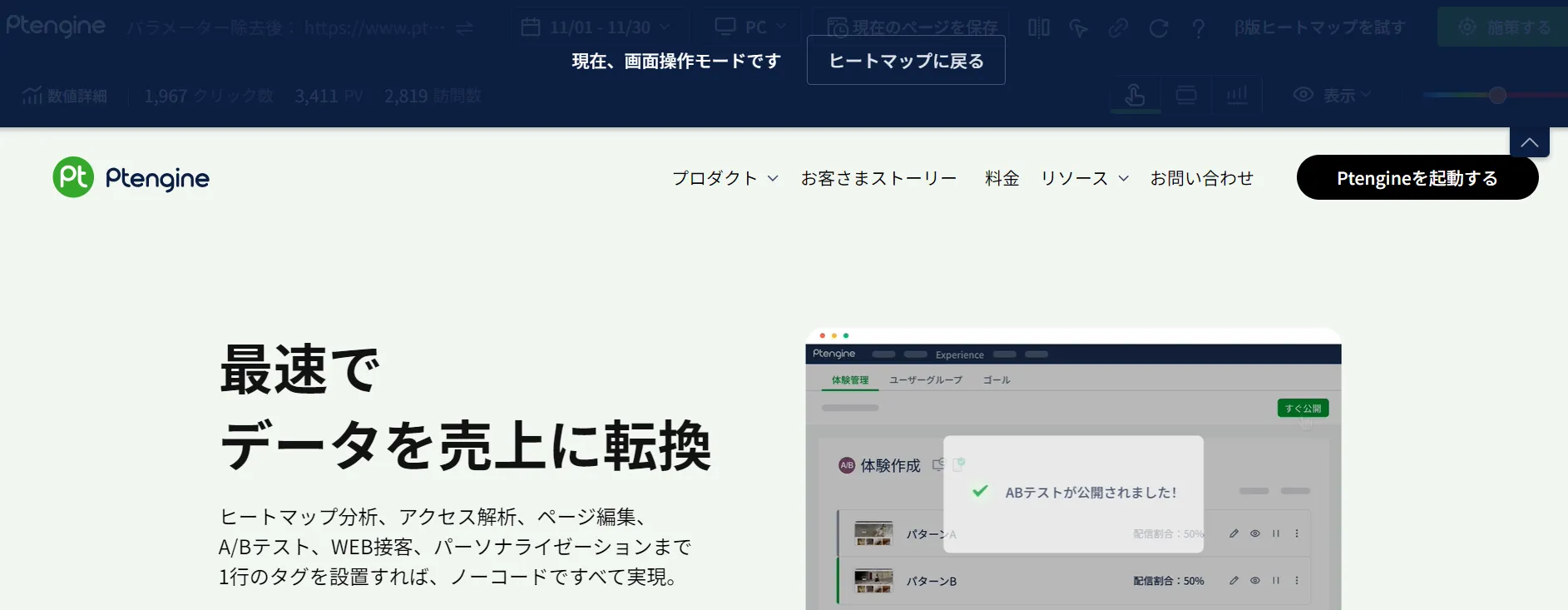This screenshot has height=610, width=1568.
Task: Select the click heatmap hand icon
Action: 1135,96
